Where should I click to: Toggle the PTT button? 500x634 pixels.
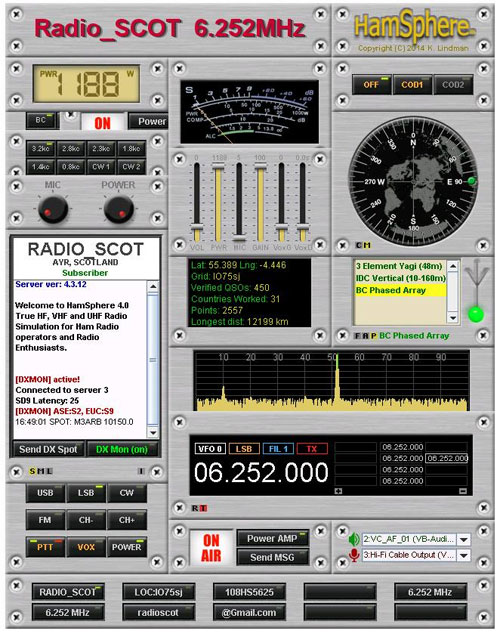click(45, 547)
